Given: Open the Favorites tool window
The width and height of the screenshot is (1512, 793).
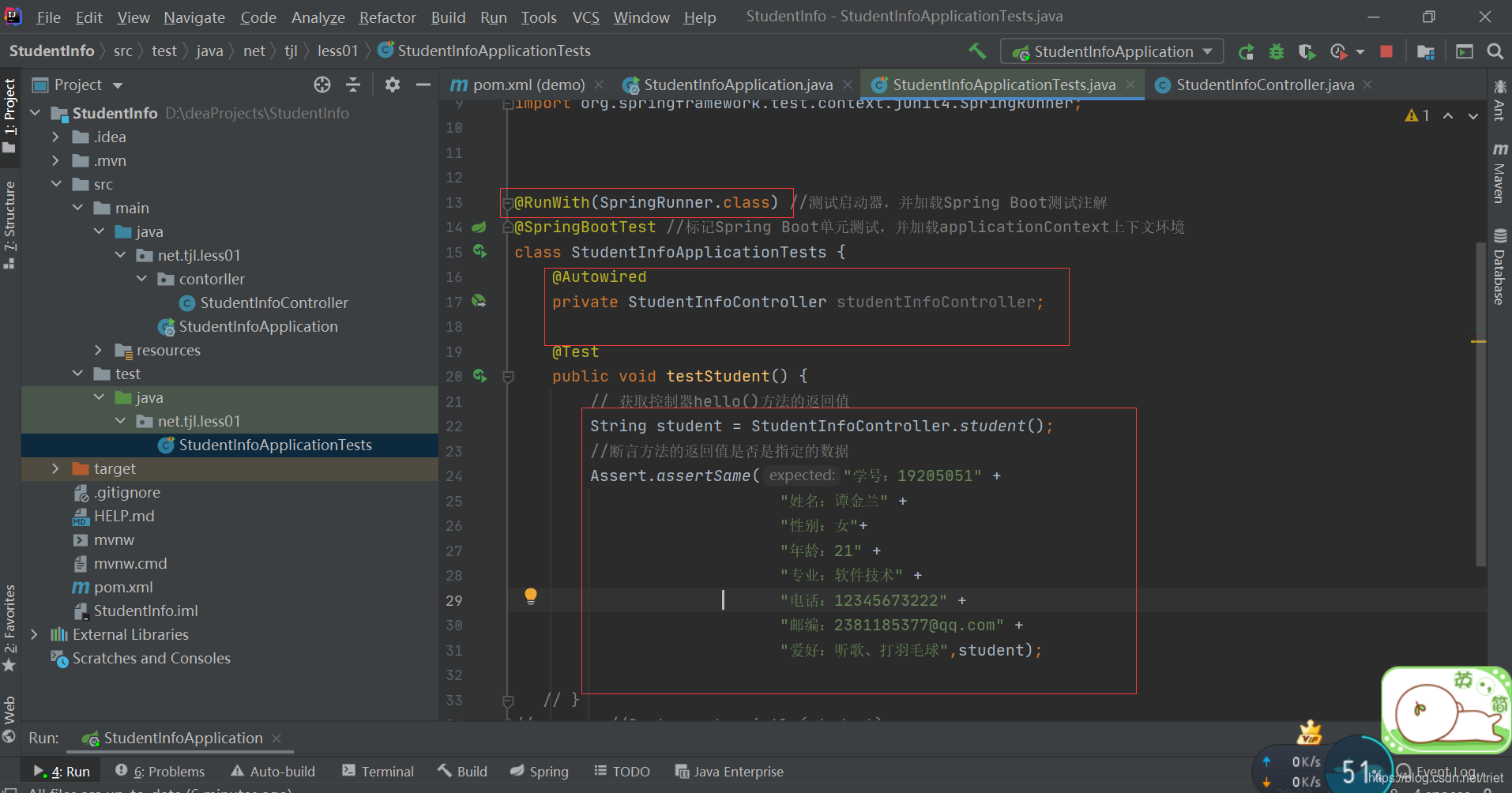Looking at the screenshot, I should click(x=9, y=628).
